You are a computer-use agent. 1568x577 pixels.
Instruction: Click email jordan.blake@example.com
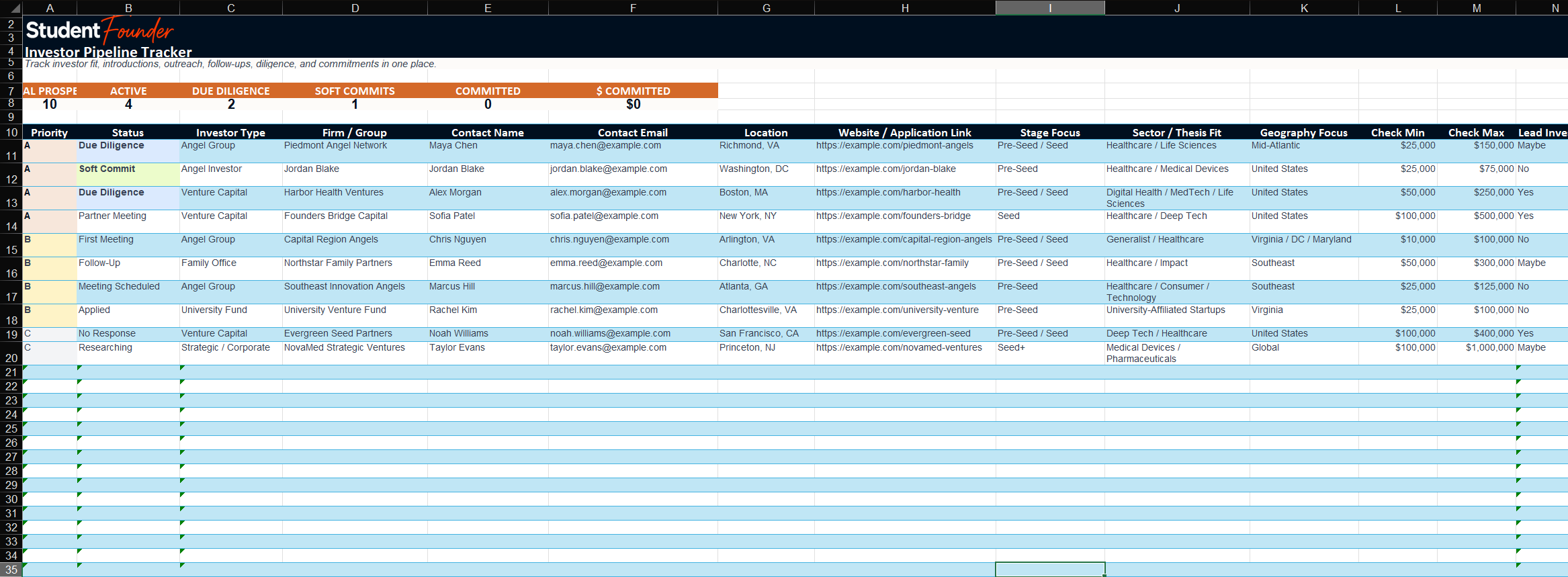point(609,169)
